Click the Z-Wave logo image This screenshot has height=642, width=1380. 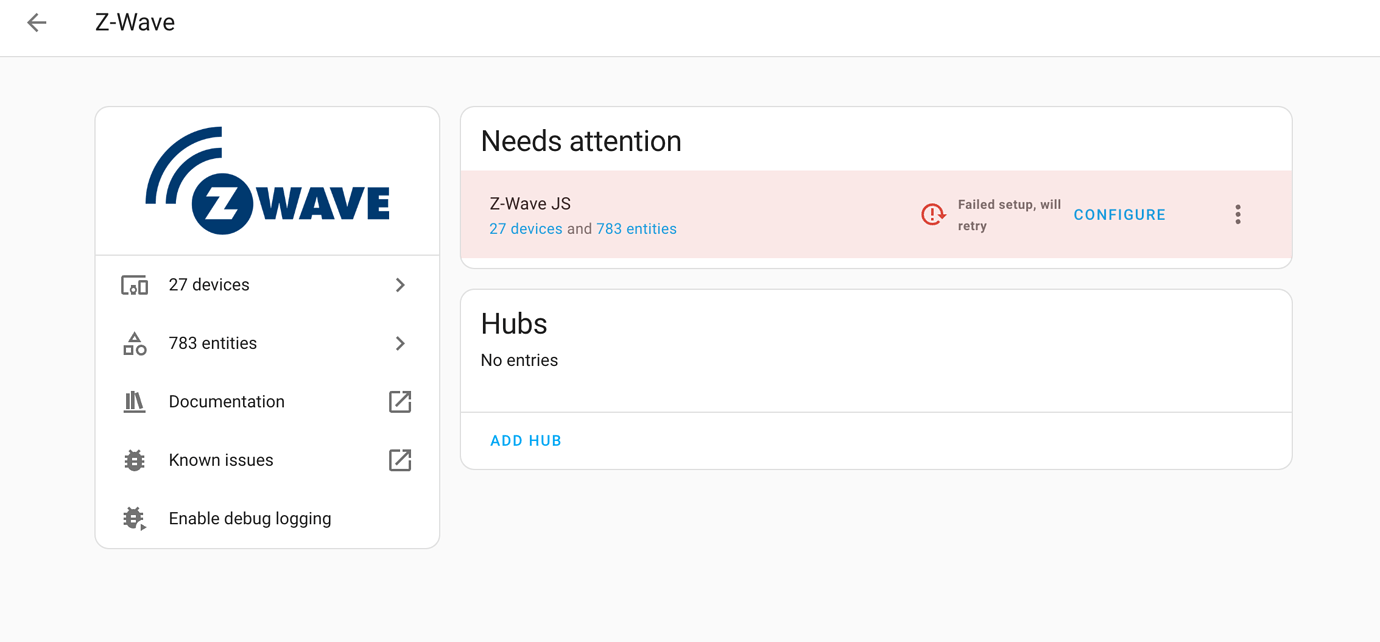click(267, 180)
